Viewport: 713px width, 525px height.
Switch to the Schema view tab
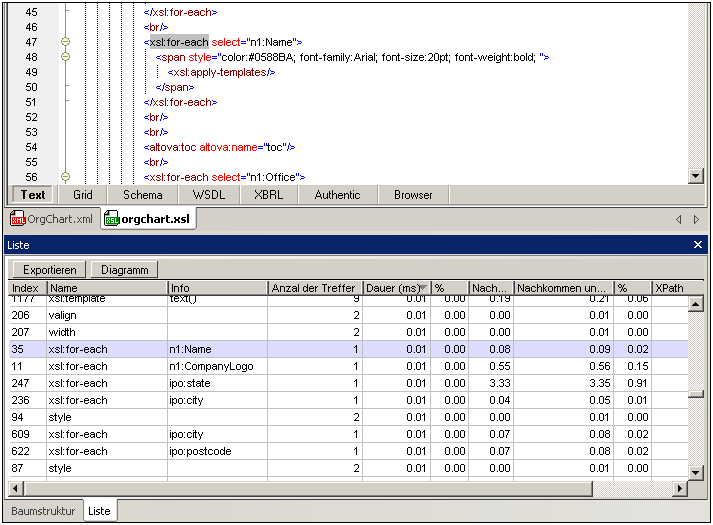coord(143,195)
